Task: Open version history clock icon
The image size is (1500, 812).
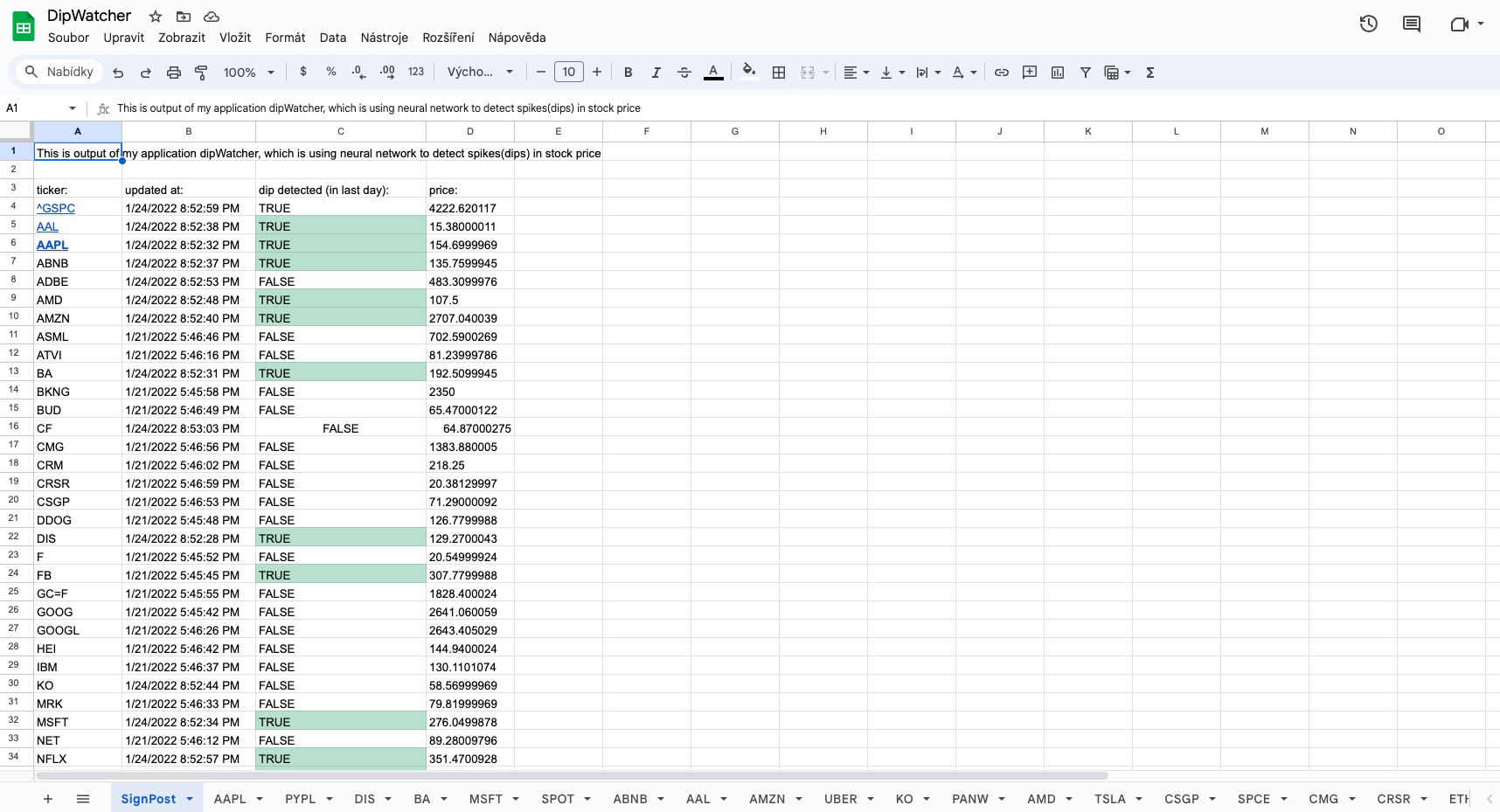Action: pos(1369,24)
